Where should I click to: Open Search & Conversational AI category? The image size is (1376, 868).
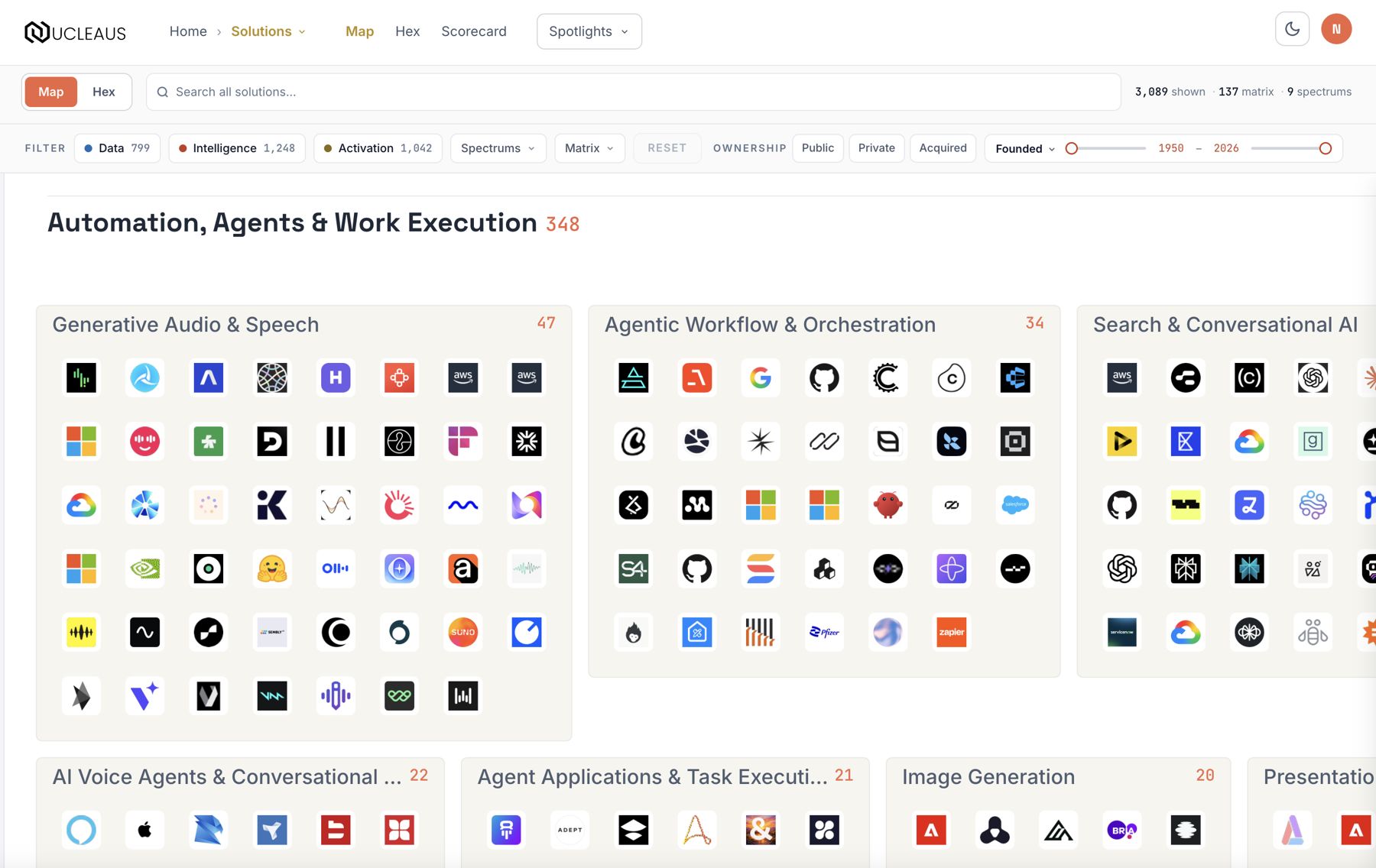click(x=1225, y=325)
